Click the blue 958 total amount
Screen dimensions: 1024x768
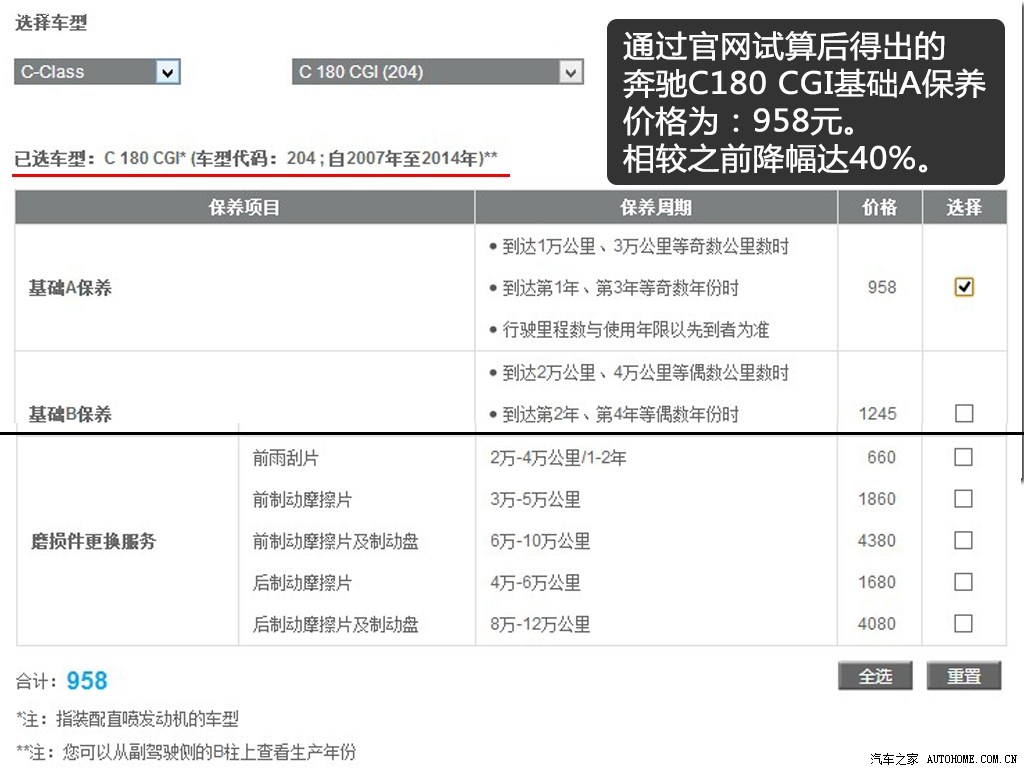[87, 680]
